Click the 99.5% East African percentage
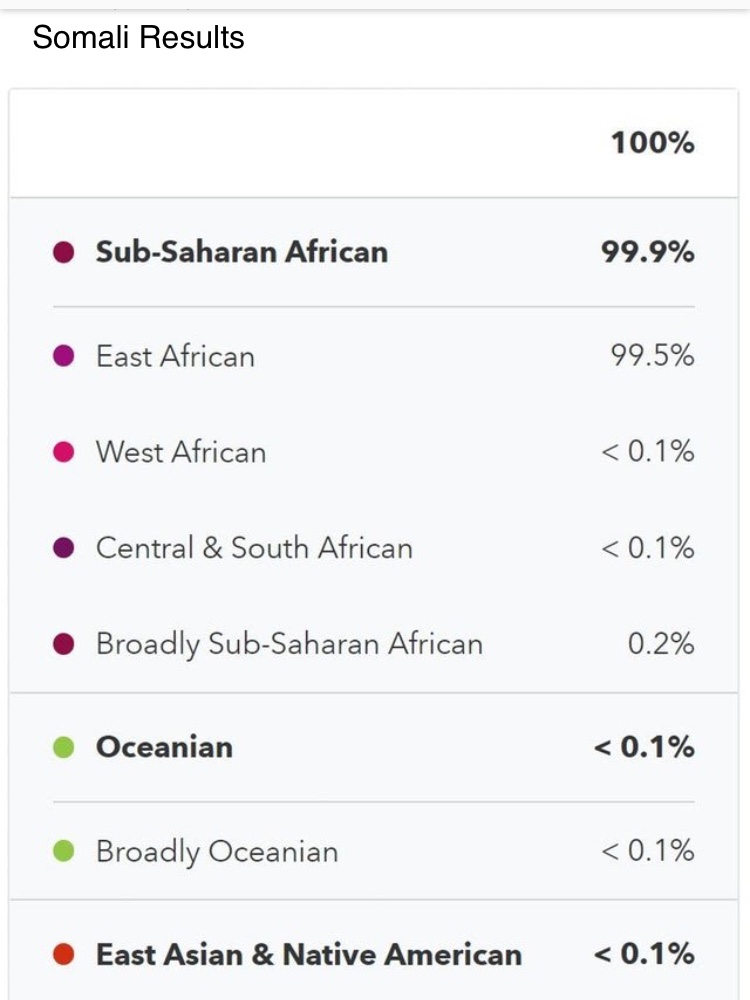The width and height of the screenshot is (750, 1000). (x=652, y=355)
